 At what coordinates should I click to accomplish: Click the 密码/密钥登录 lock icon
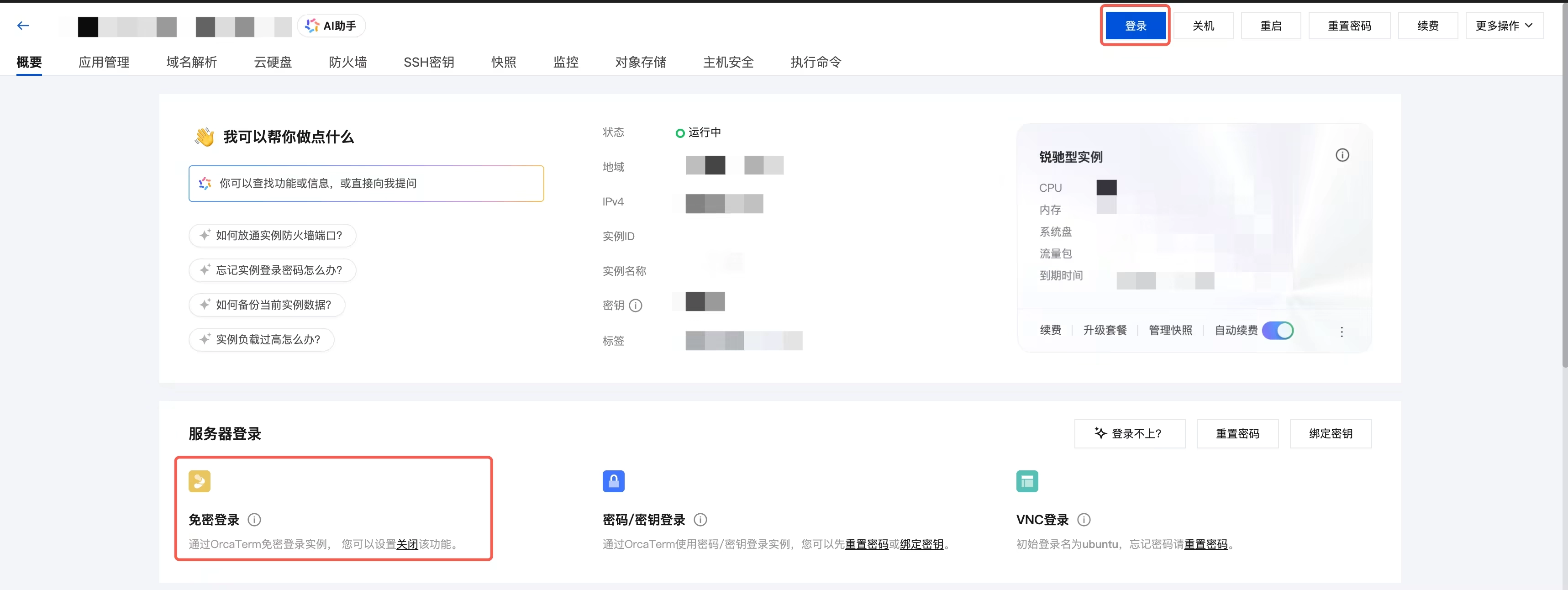(613, 481)
